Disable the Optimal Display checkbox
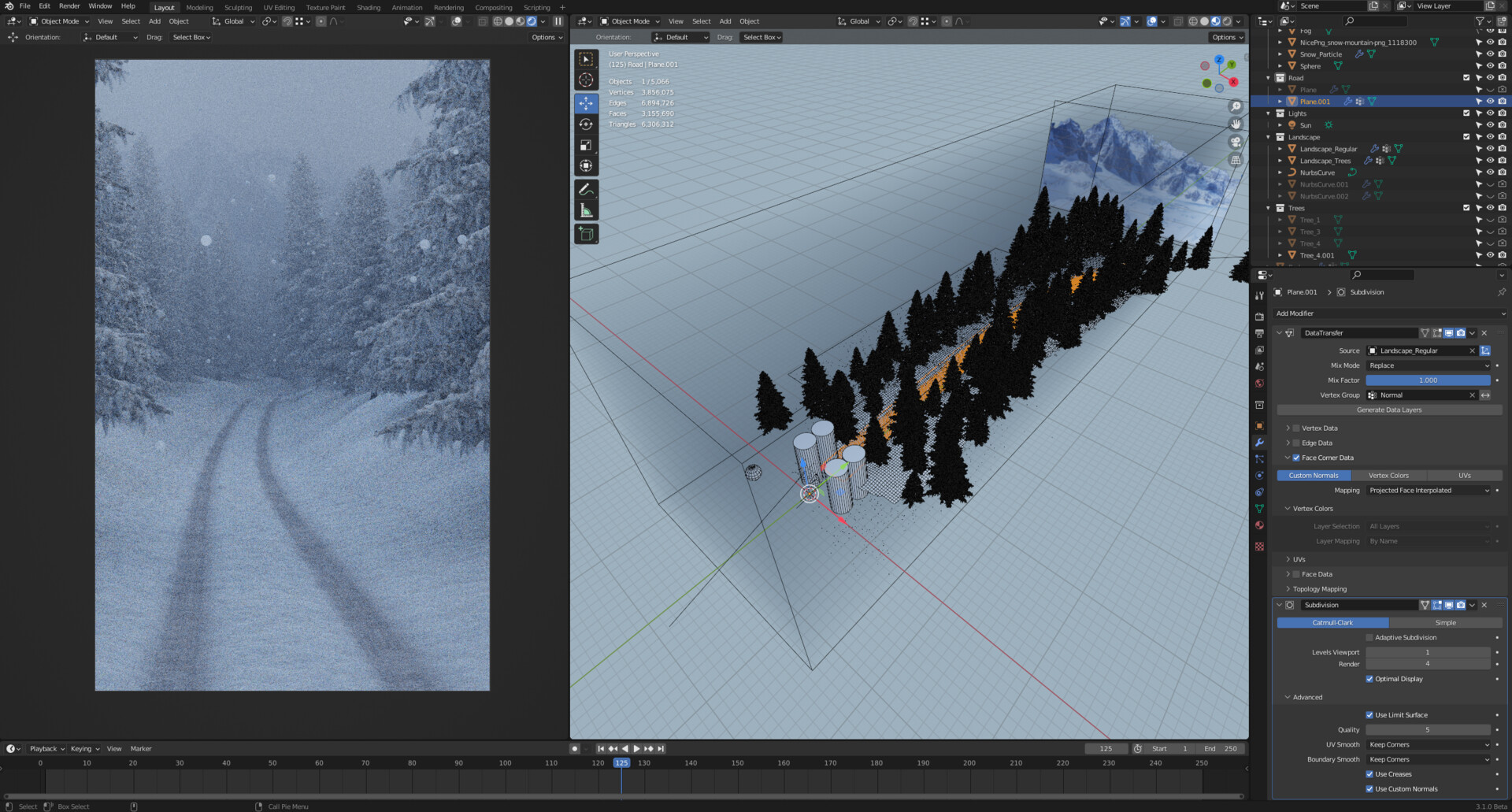Image resolution: width=1512 pixels, height=812 pixels. (1369, 679)
